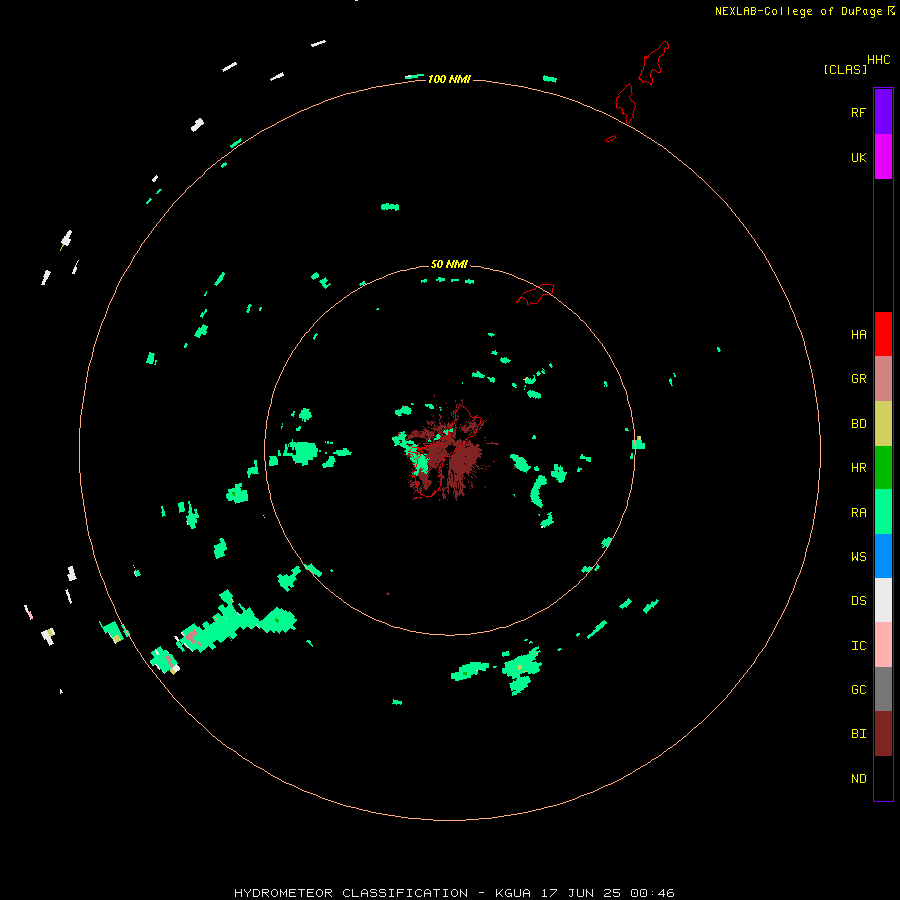The height and width of the screenshot is (900, 900).
Task: Click the 'NEXLAB-College of DuPage' credit text
Action: click(x=798, y=11)
